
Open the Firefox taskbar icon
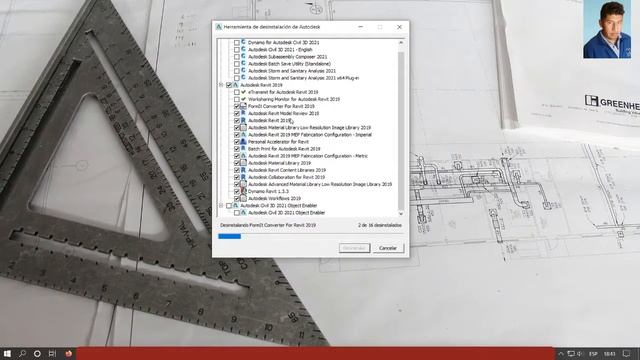coord(68,353)
